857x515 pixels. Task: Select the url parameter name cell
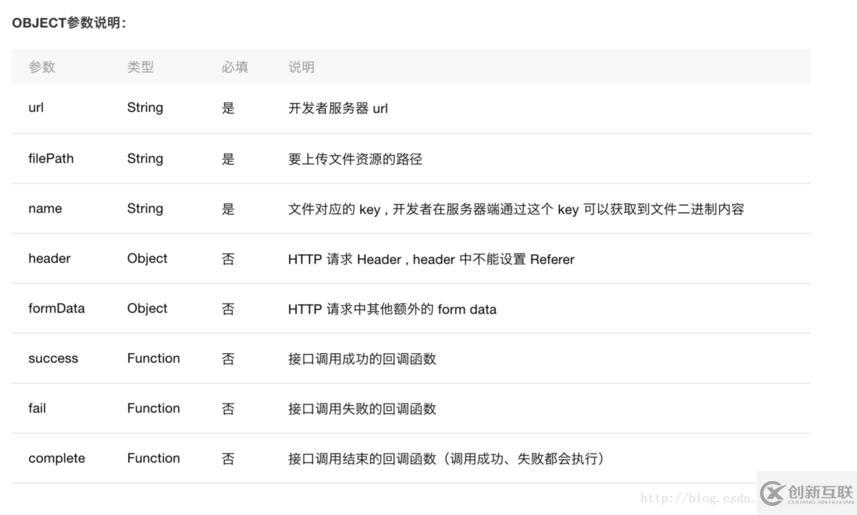click(36, 108)
